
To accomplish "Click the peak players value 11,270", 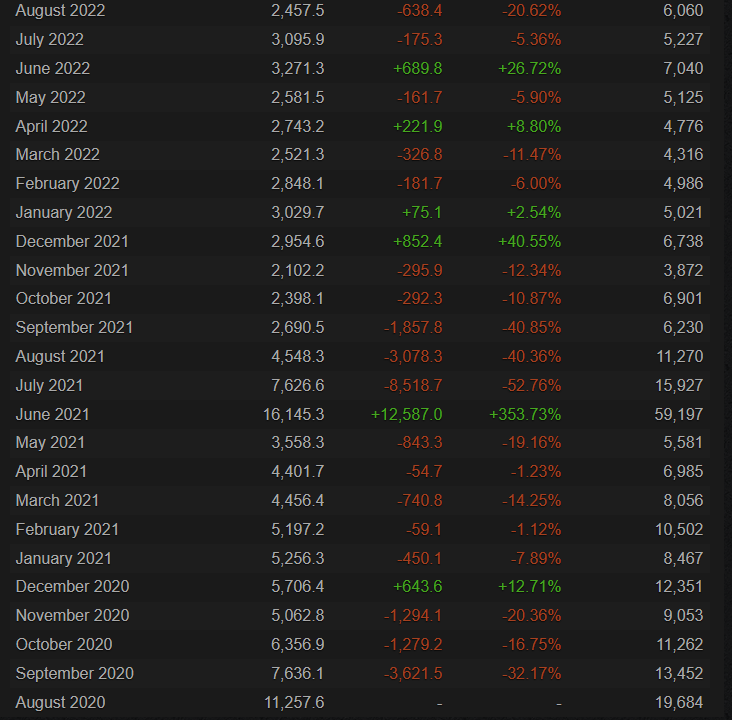I will pos(680,356).
